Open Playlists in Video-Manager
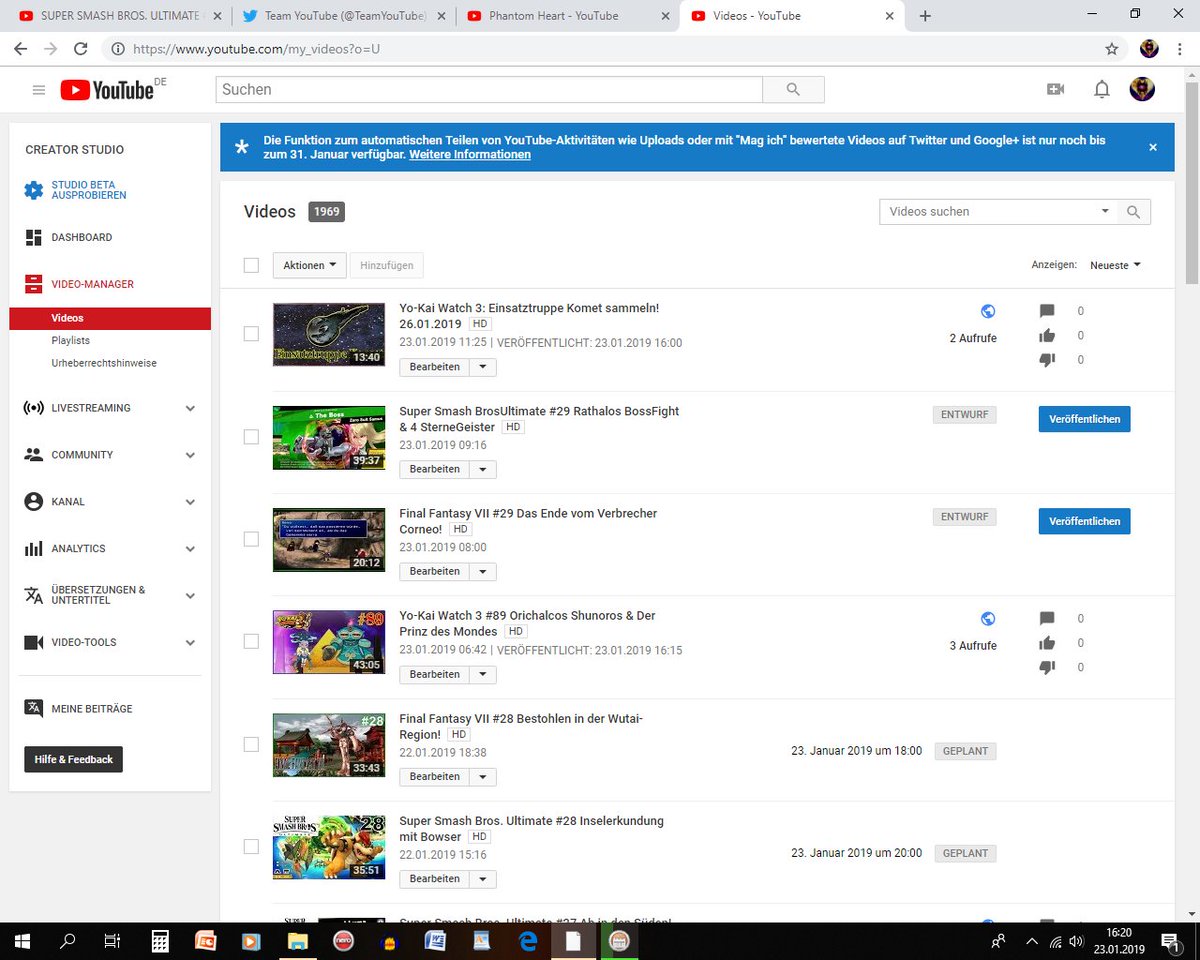The height and width of the screenshot is (960, 1200). click(x=71, y=341)
